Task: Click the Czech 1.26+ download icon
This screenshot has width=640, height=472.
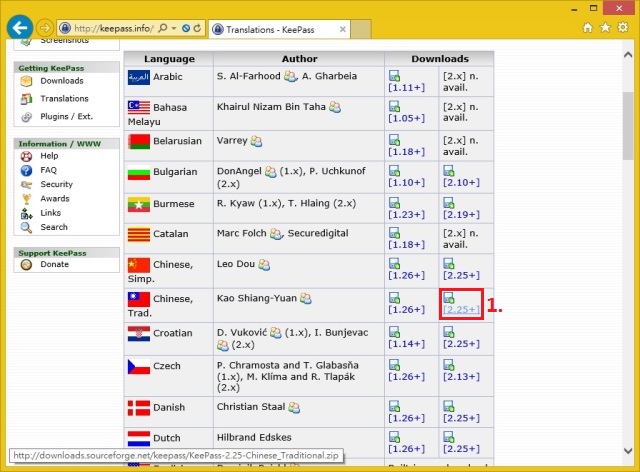Action: point(394,365)
